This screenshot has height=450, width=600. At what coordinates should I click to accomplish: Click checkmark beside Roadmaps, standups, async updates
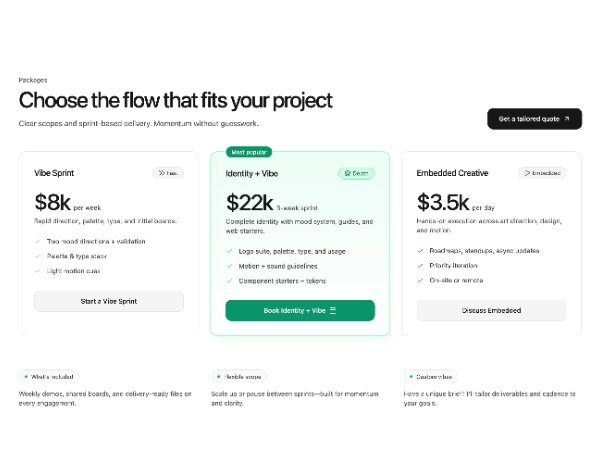[x=421, y=252]
